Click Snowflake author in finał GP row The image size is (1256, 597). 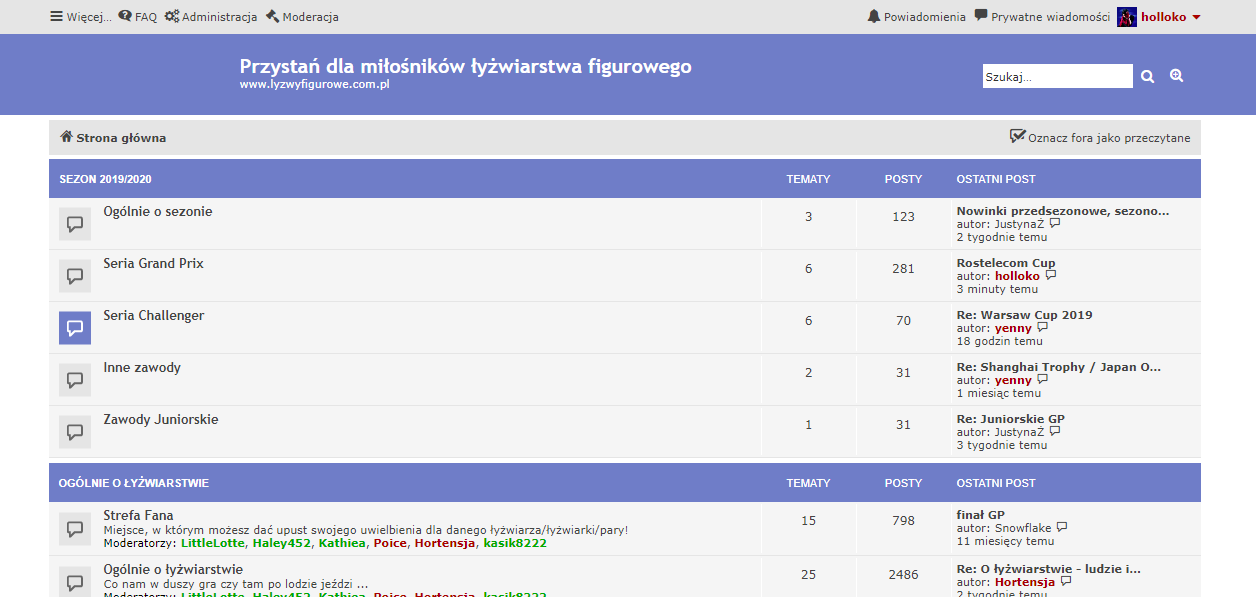coord(1023,528)
